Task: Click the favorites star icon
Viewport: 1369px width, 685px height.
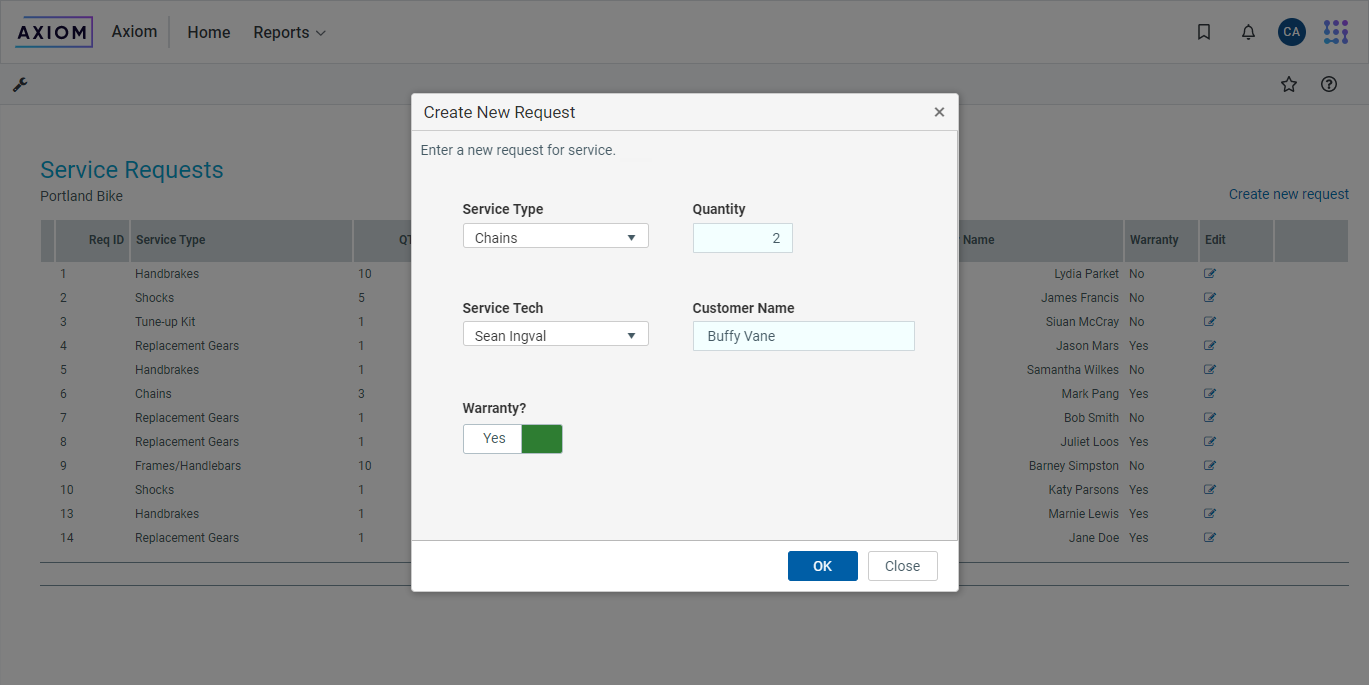Action: click(x=1289, y=85)
